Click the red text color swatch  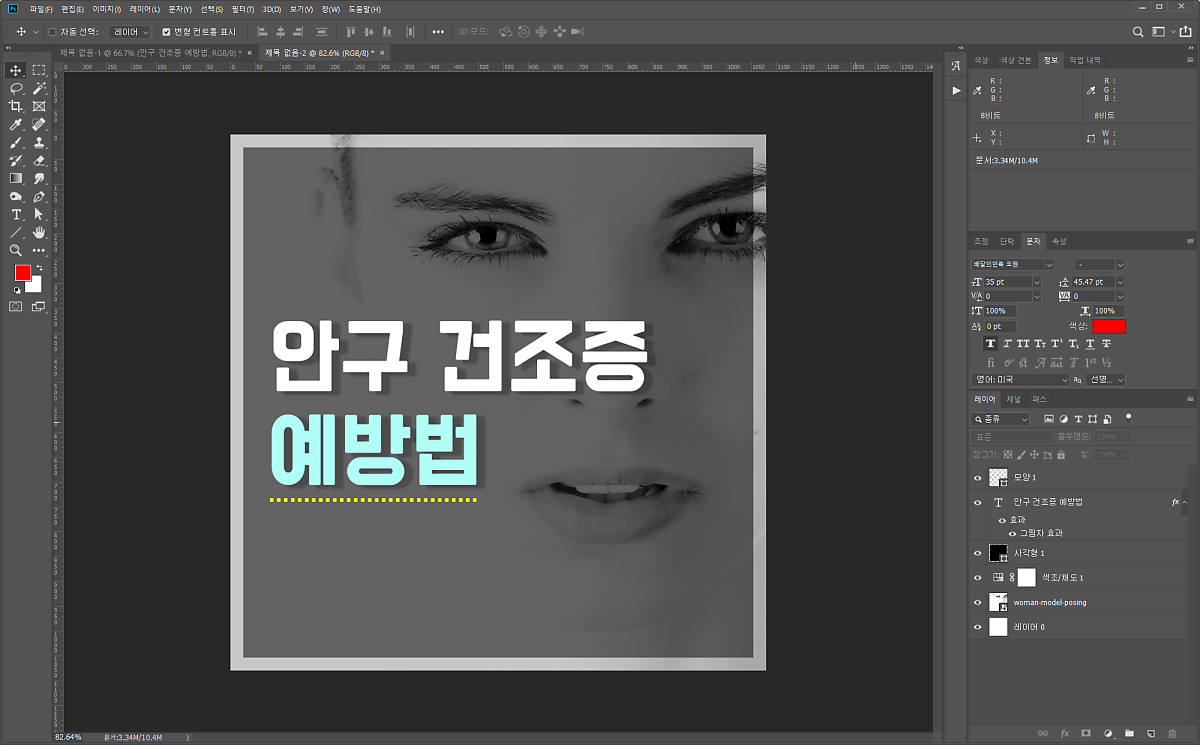point(1108,326)
